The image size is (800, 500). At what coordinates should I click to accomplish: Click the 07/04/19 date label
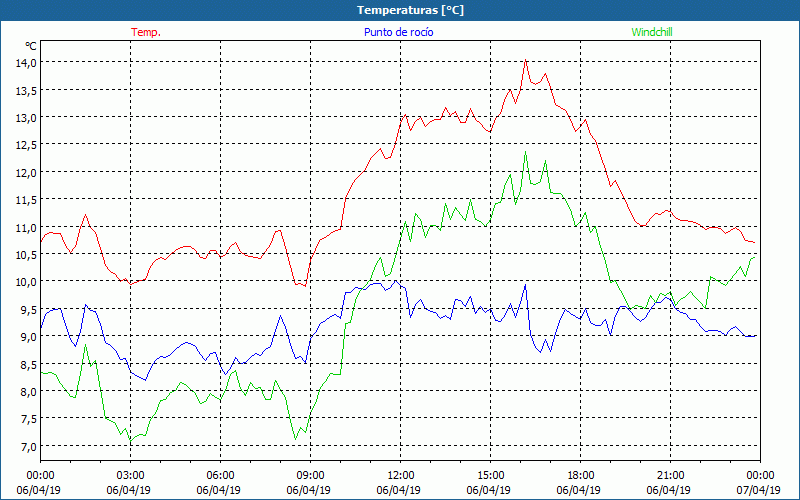759,490
